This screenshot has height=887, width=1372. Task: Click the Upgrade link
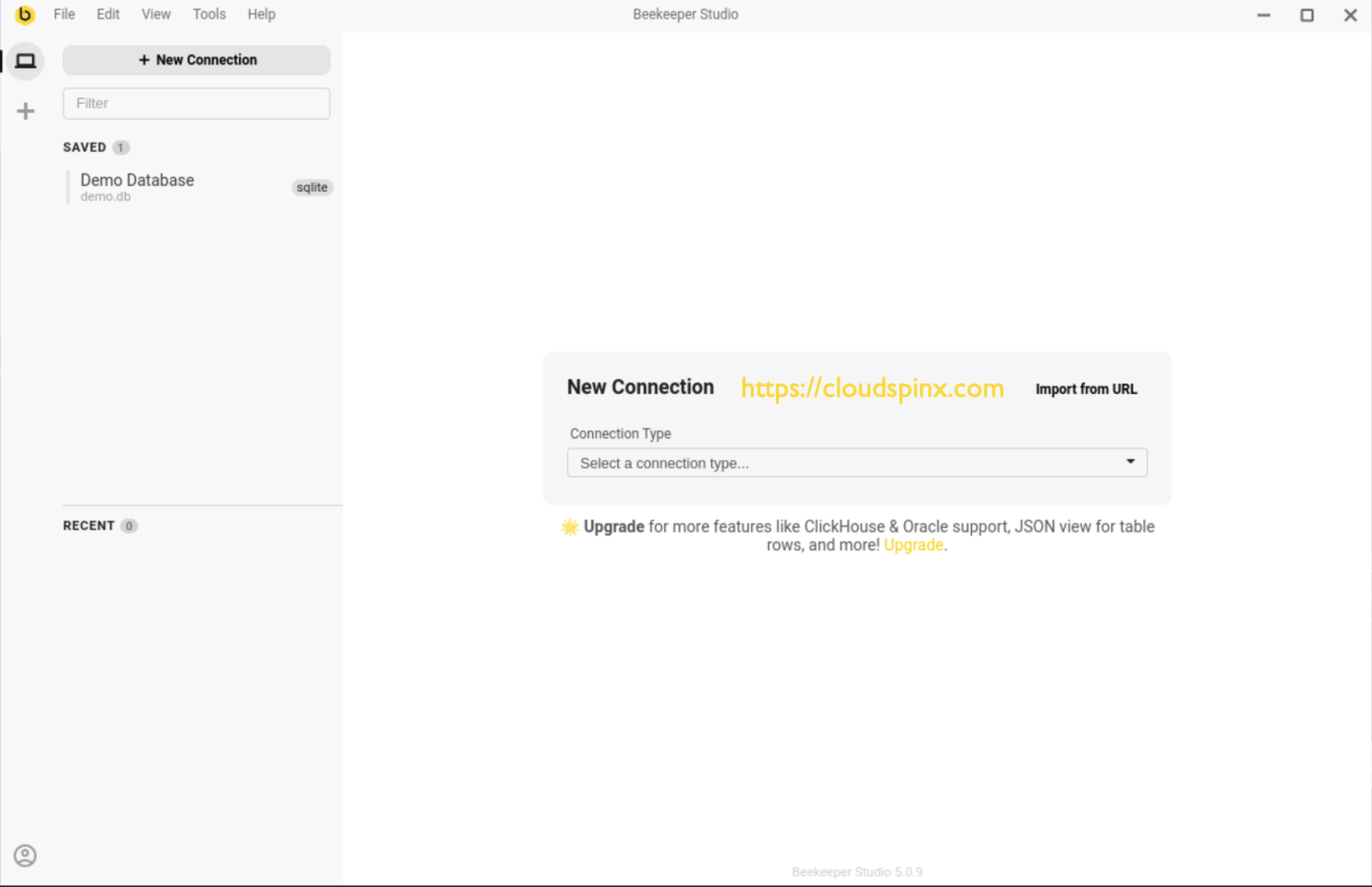point(913,545)
